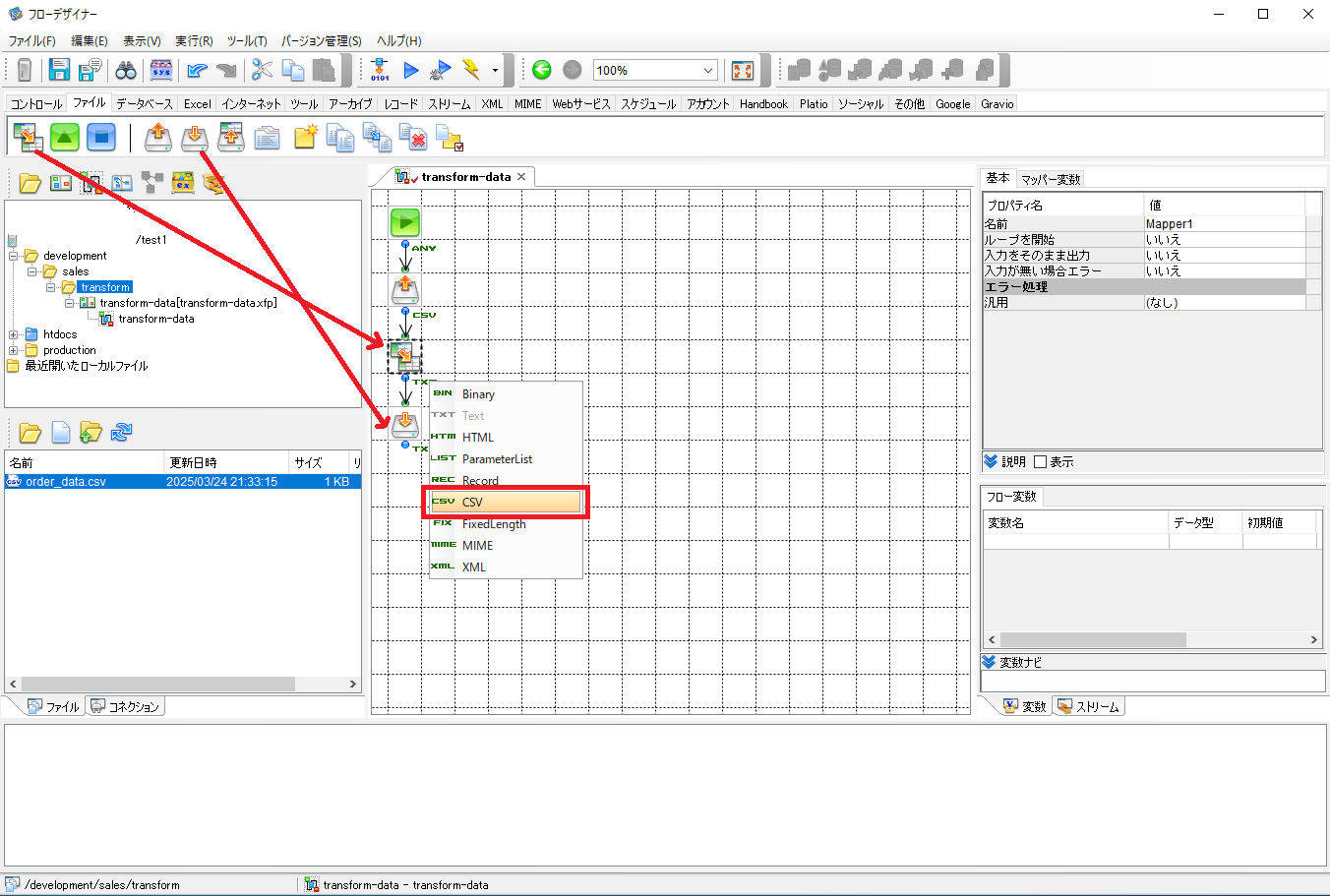Switch to the Excel palette tab

coord(197,103)
